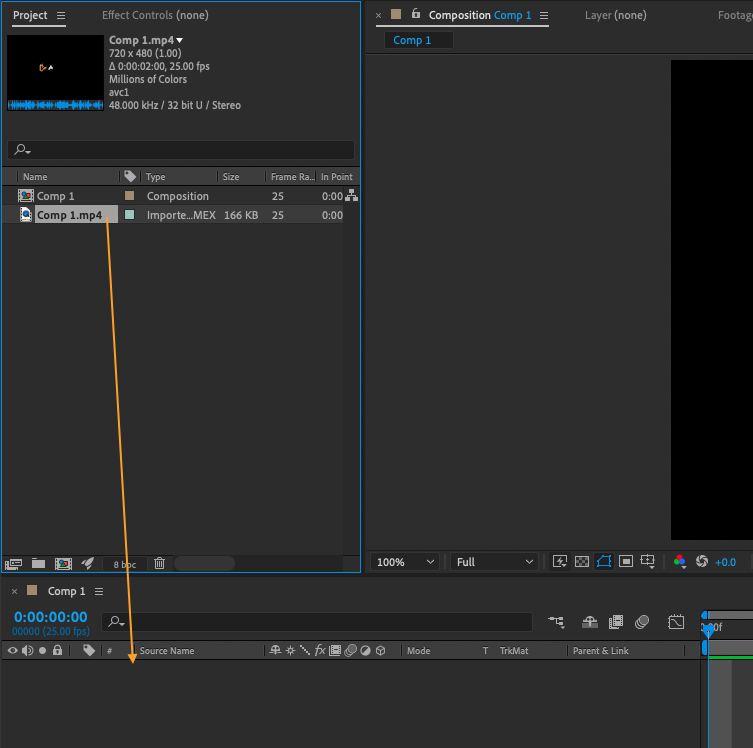Open the Full resolution dropdown
Image resolution: width=753 pixels, height=748 pixels.
click(x=494, y=562)
